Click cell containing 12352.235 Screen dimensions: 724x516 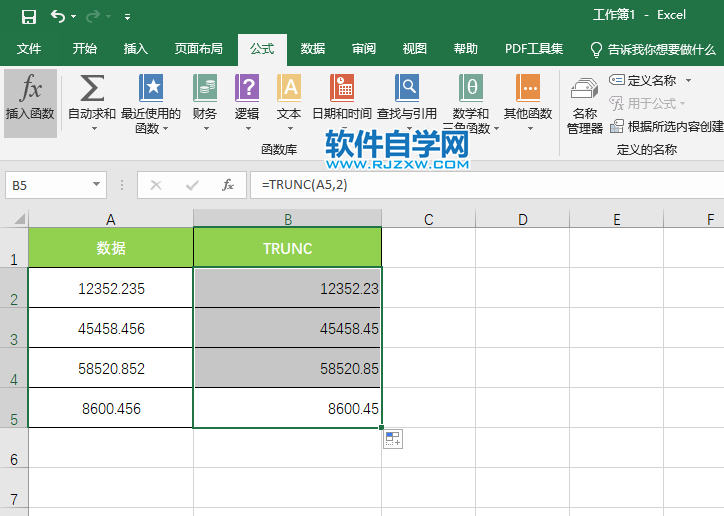click(x=111, y=288)
